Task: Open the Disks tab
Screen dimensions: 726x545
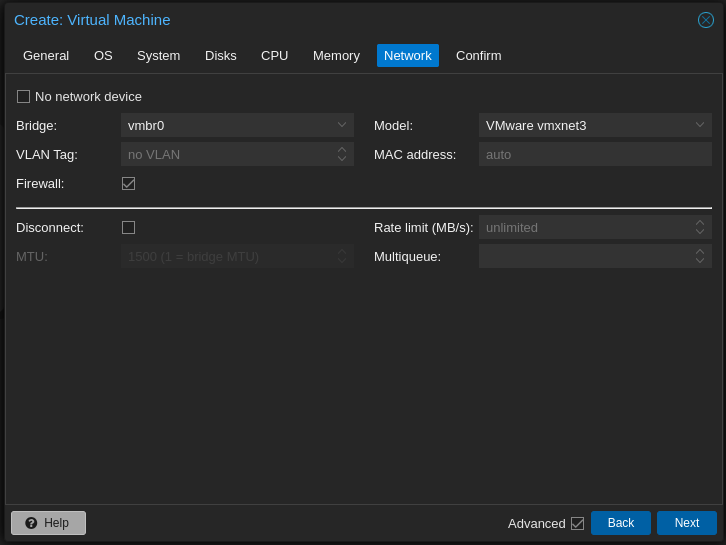Action: click(220, 56)
